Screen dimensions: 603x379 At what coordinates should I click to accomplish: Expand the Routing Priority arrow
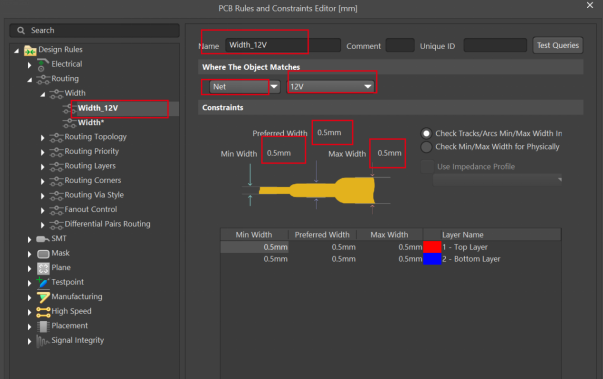43,152
